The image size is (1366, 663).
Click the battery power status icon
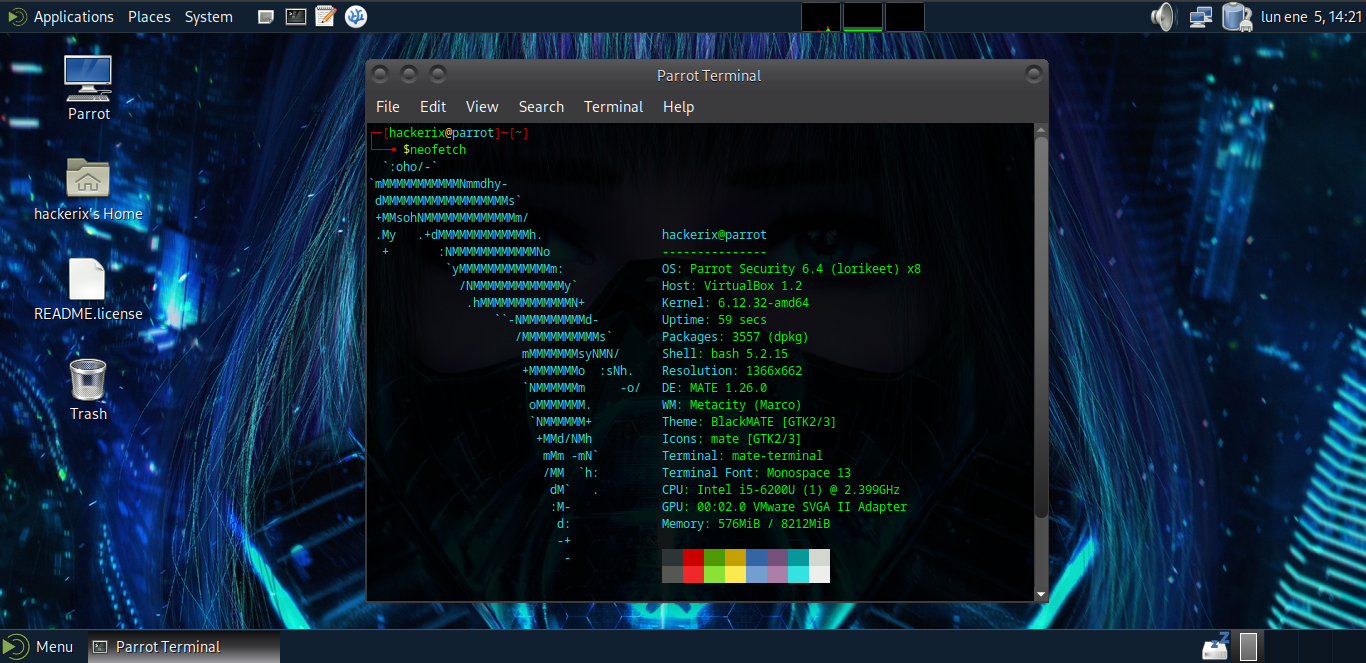[x=1236, y=17]
